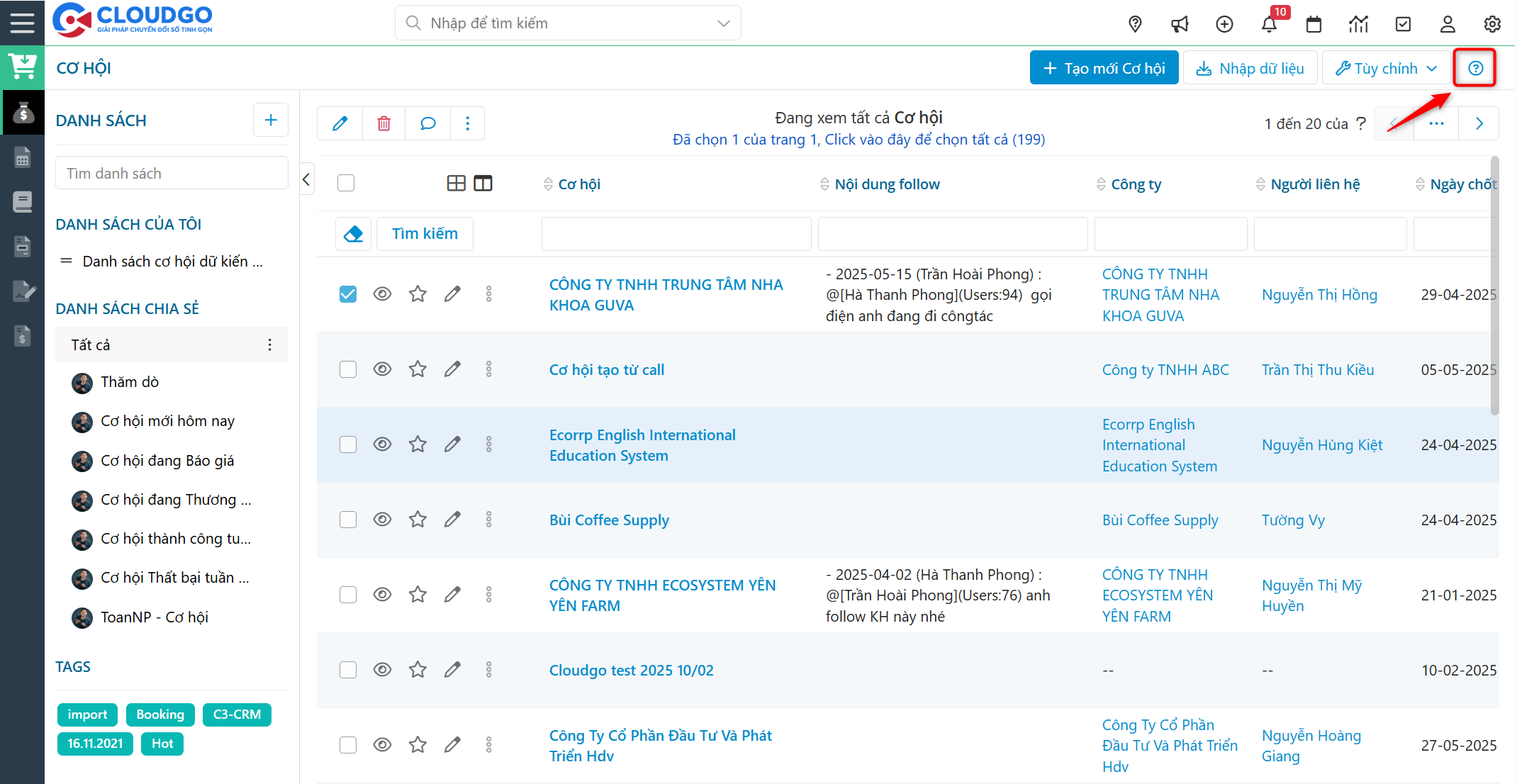Image resolution: width=1517 pixels, height=784 pixels.
Task: Open the shopping cart sidebar icon
Action: [x=23, y=67]
